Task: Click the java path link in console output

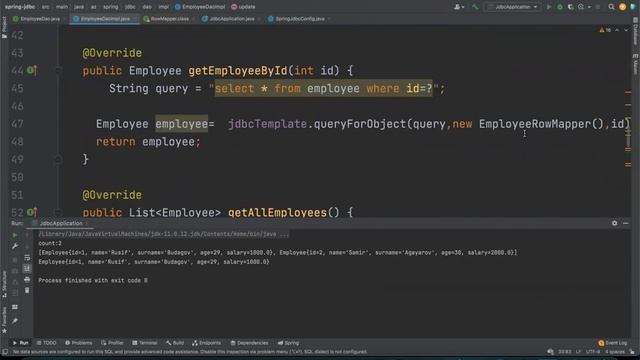Action: coord(163,234)
